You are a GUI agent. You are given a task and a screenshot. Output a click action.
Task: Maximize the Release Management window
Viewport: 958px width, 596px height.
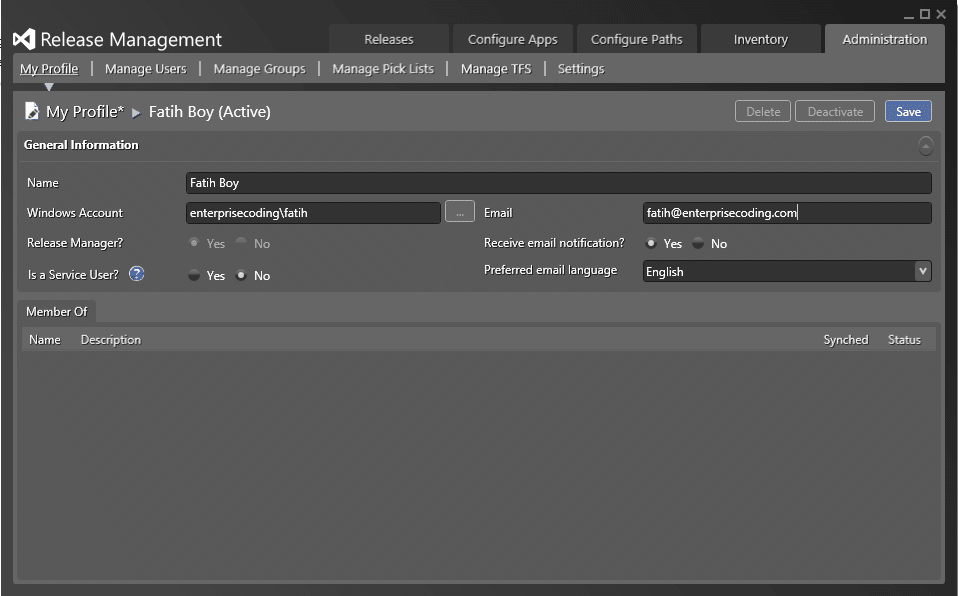[x=925, y=13]
